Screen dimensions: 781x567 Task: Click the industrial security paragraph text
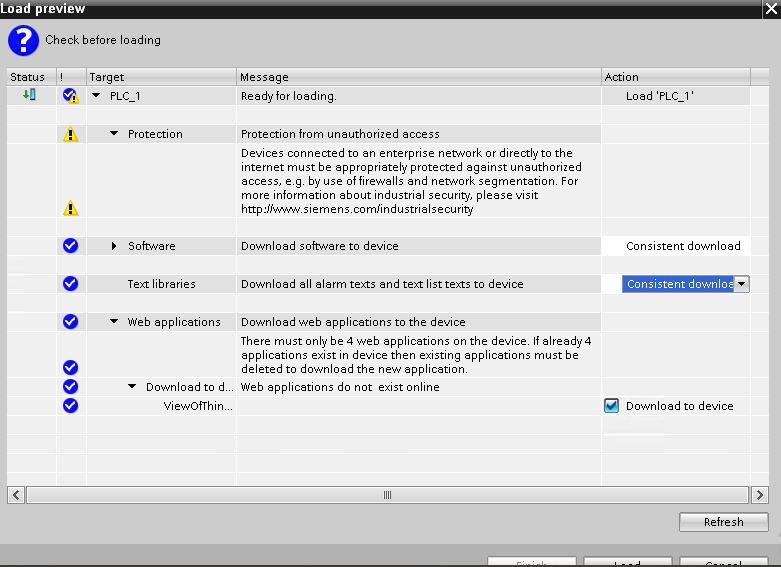pos(411,181)
